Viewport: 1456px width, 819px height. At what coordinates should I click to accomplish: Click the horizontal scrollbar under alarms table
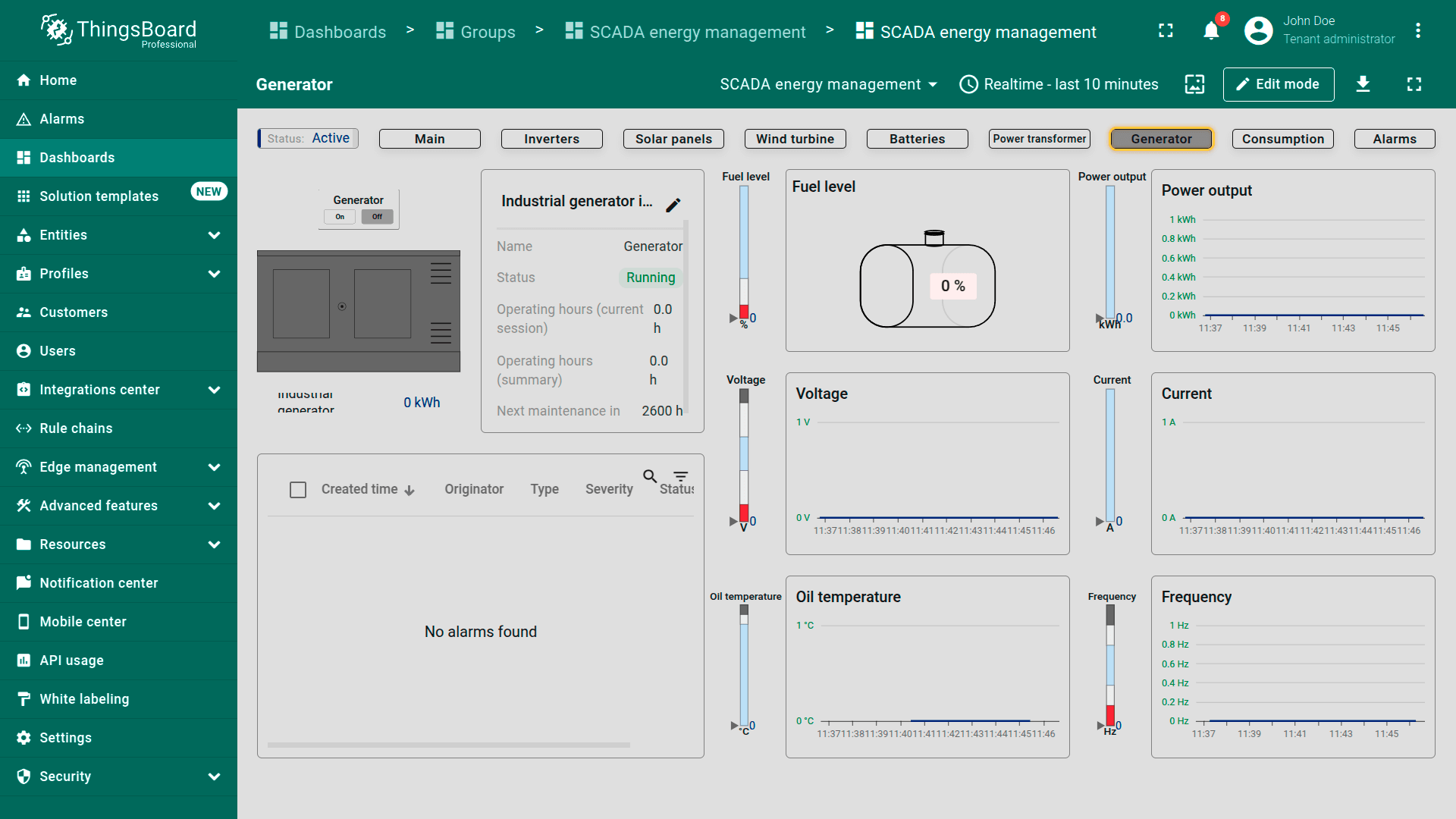click(x=448, y=745)
